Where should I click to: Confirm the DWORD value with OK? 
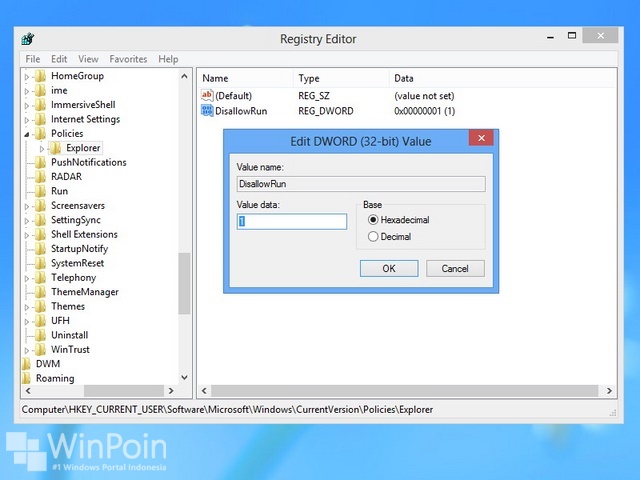[x=389, y=268]
